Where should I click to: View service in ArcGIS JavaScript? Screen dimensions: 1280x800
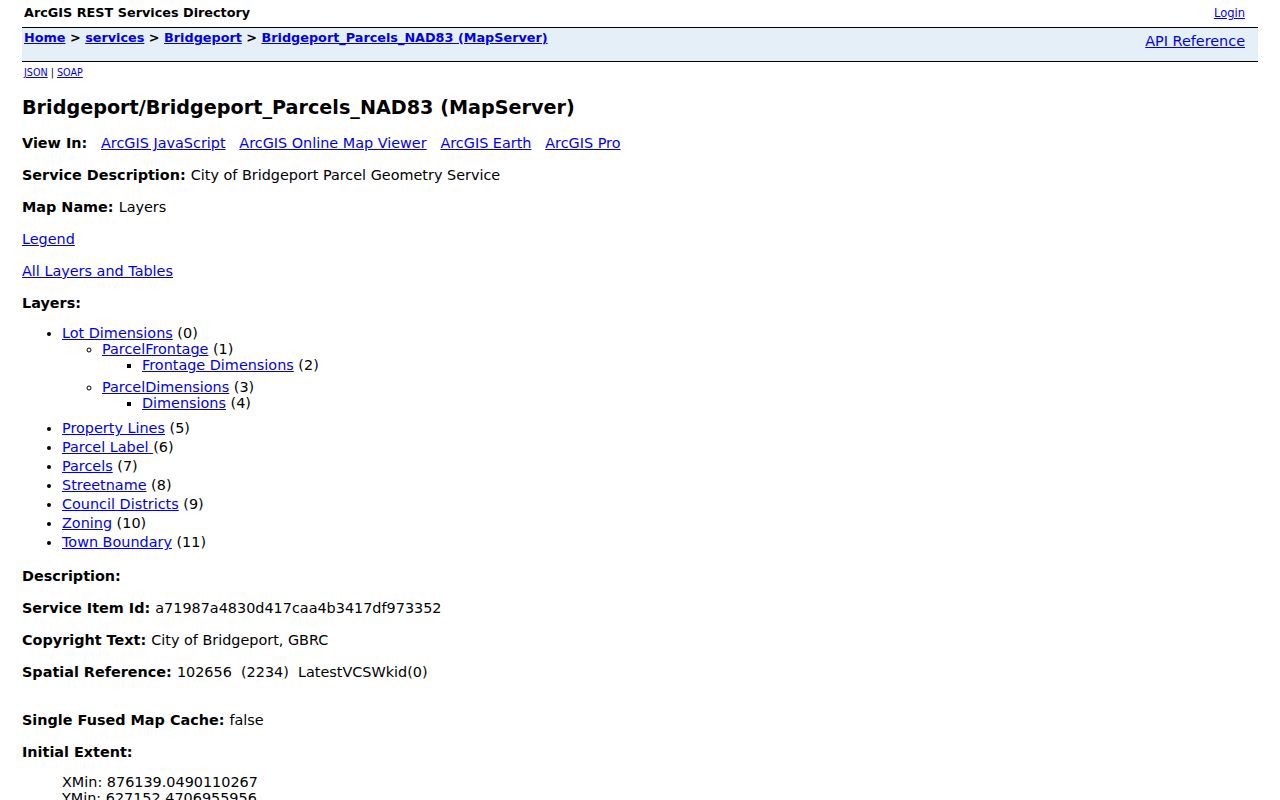pyautogui.click(x=163, y=143)
